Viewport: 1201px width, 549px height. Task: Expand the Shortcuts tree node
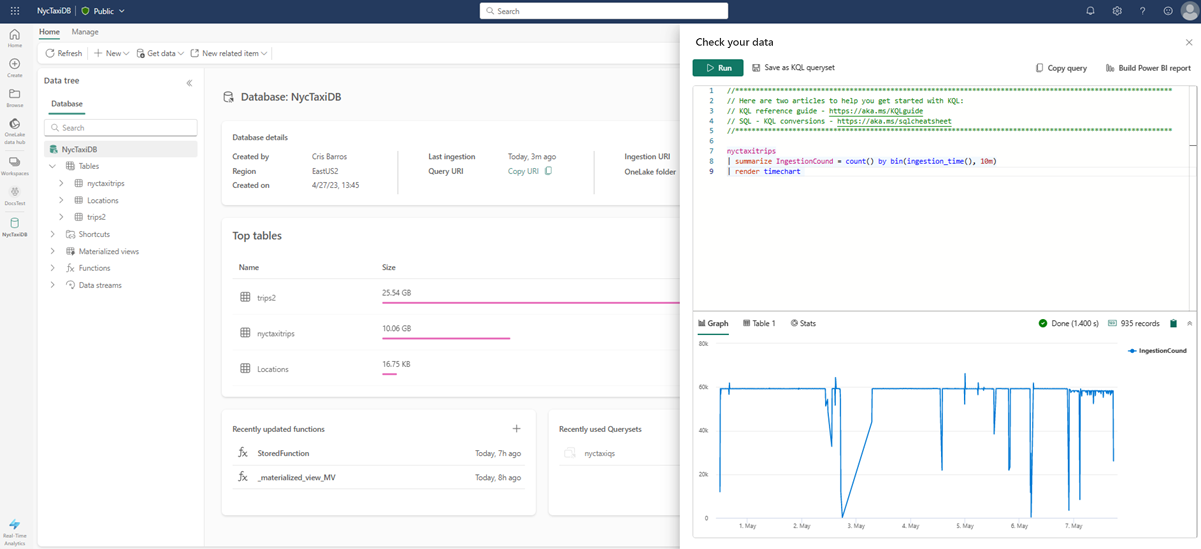[x=53, y=234]
